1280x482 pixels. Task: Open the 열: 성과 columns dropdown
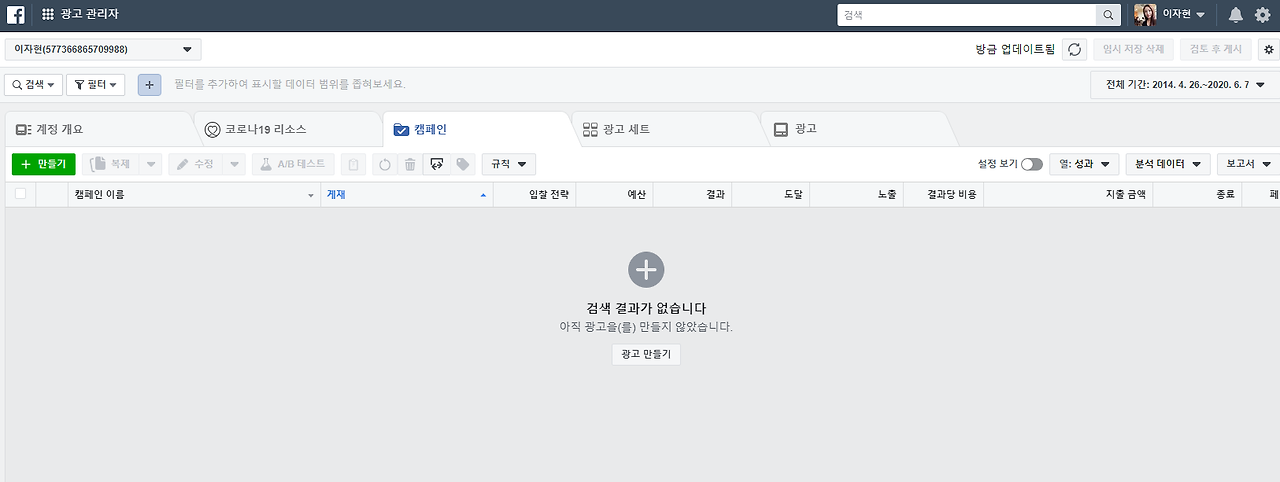click(x=1083, y=164)
